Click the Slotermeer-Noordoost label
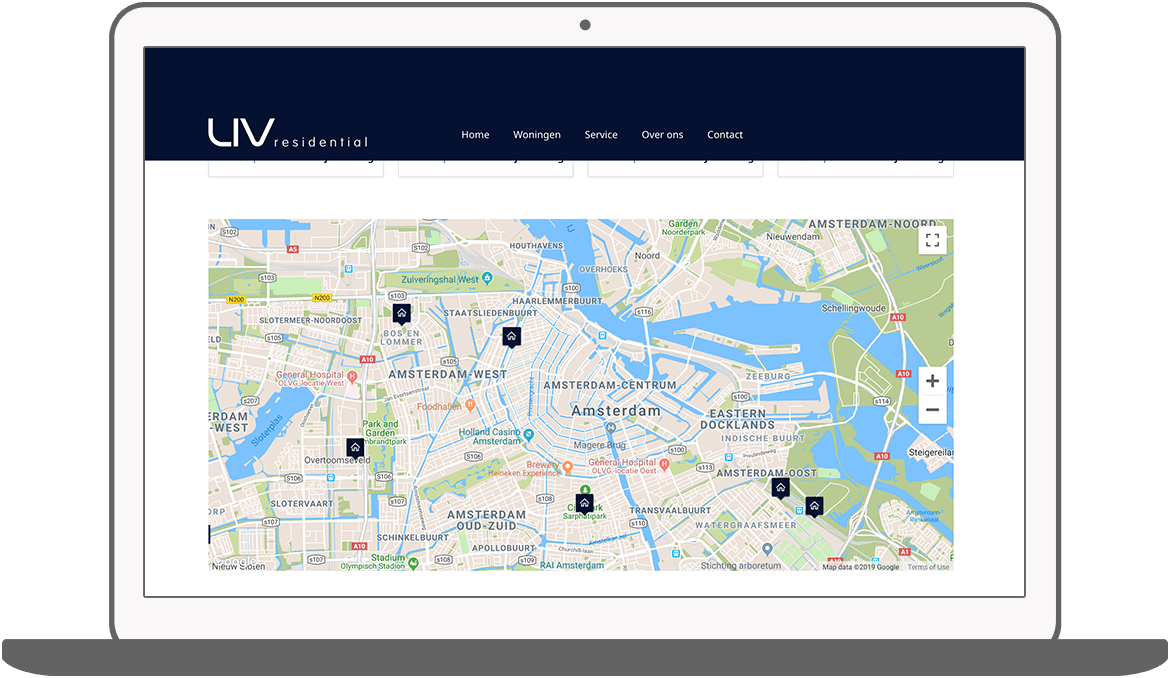The width and height of the screenshot is (1170, 678). coord(310,321)
